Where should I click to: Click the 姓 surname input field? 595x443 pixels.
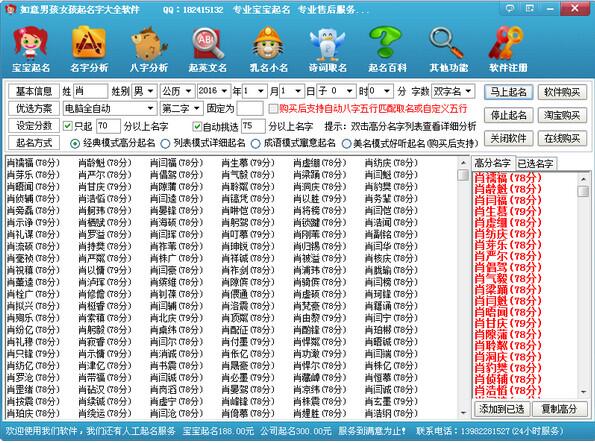[x=91, y=91]
